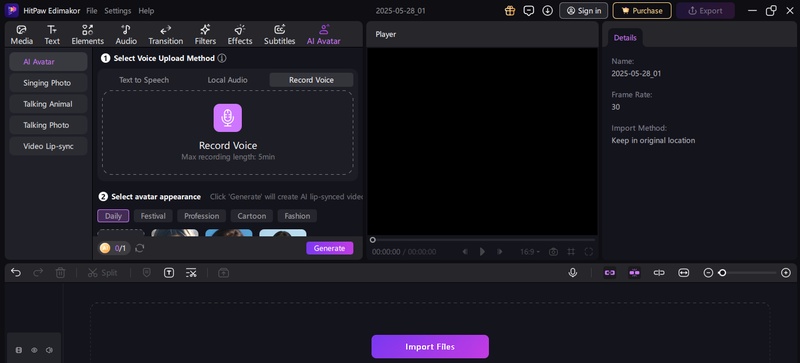The height and width of the screenshot is (363, 800).
Task: Click the Purchase button
Action: pos(642,11)
